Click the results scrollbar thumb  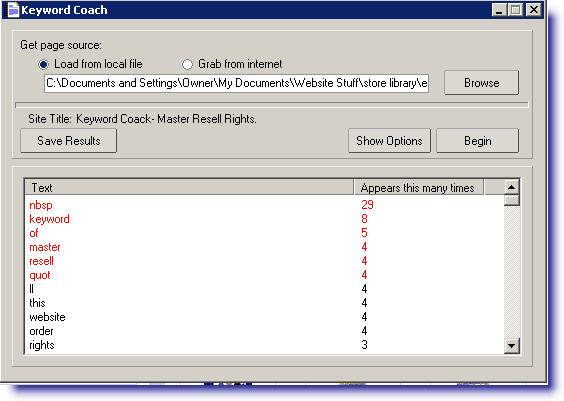tap(511, 200)
